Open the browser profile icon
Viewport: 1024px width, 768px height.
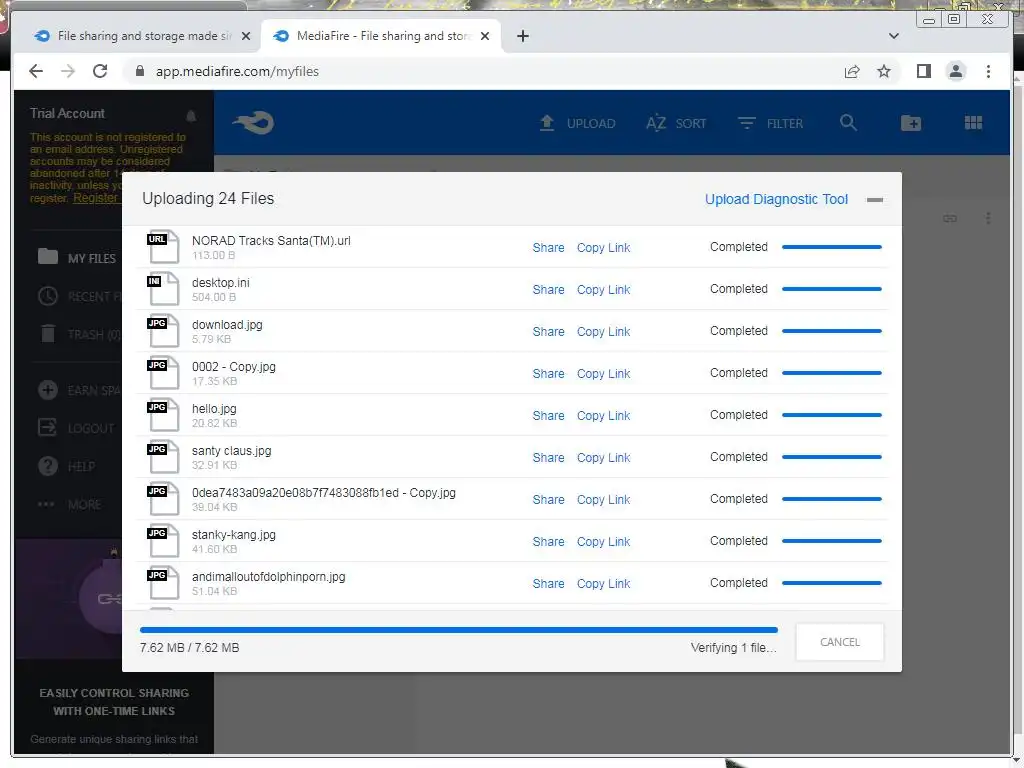click(955, 71)
